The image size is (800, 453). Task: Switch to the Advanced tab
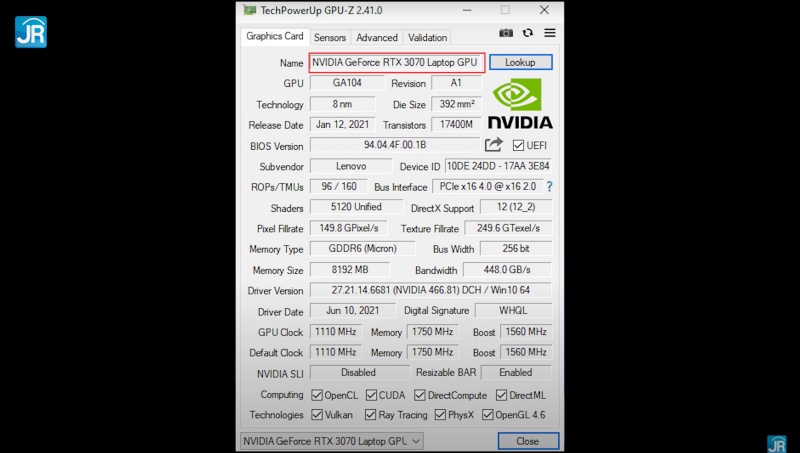point(377,37)
